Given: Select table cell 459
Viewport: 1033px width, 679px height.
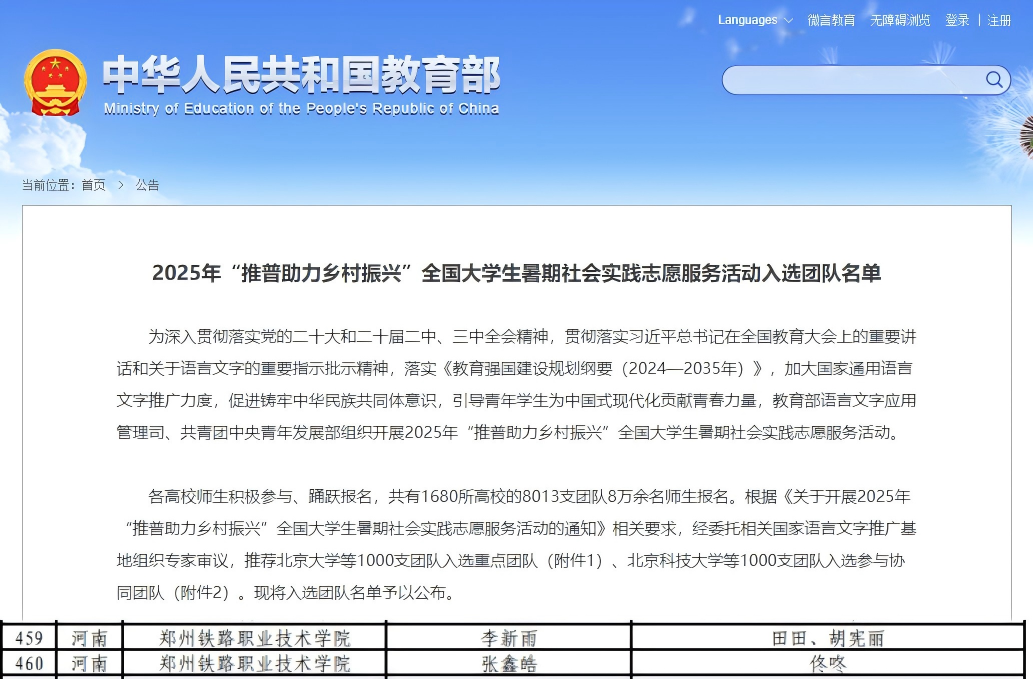Looking at the screenshot, I should coord(29,638).
